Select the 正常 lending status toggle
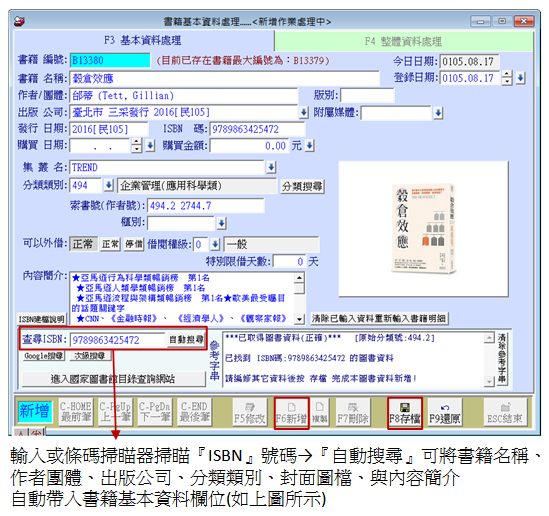This screenshot has width=549, height=516. 110,244
